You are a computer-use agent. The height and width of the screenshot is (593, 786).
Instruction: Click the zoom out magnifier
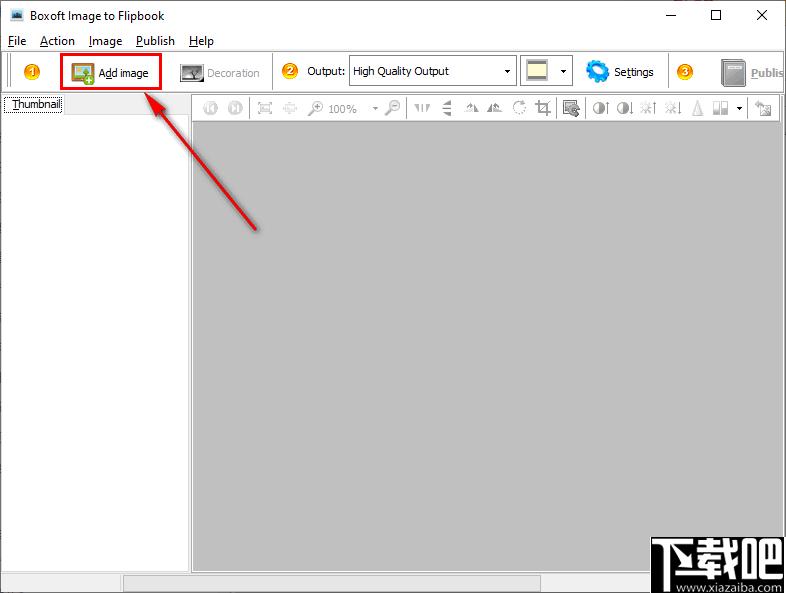click(392, 108)
